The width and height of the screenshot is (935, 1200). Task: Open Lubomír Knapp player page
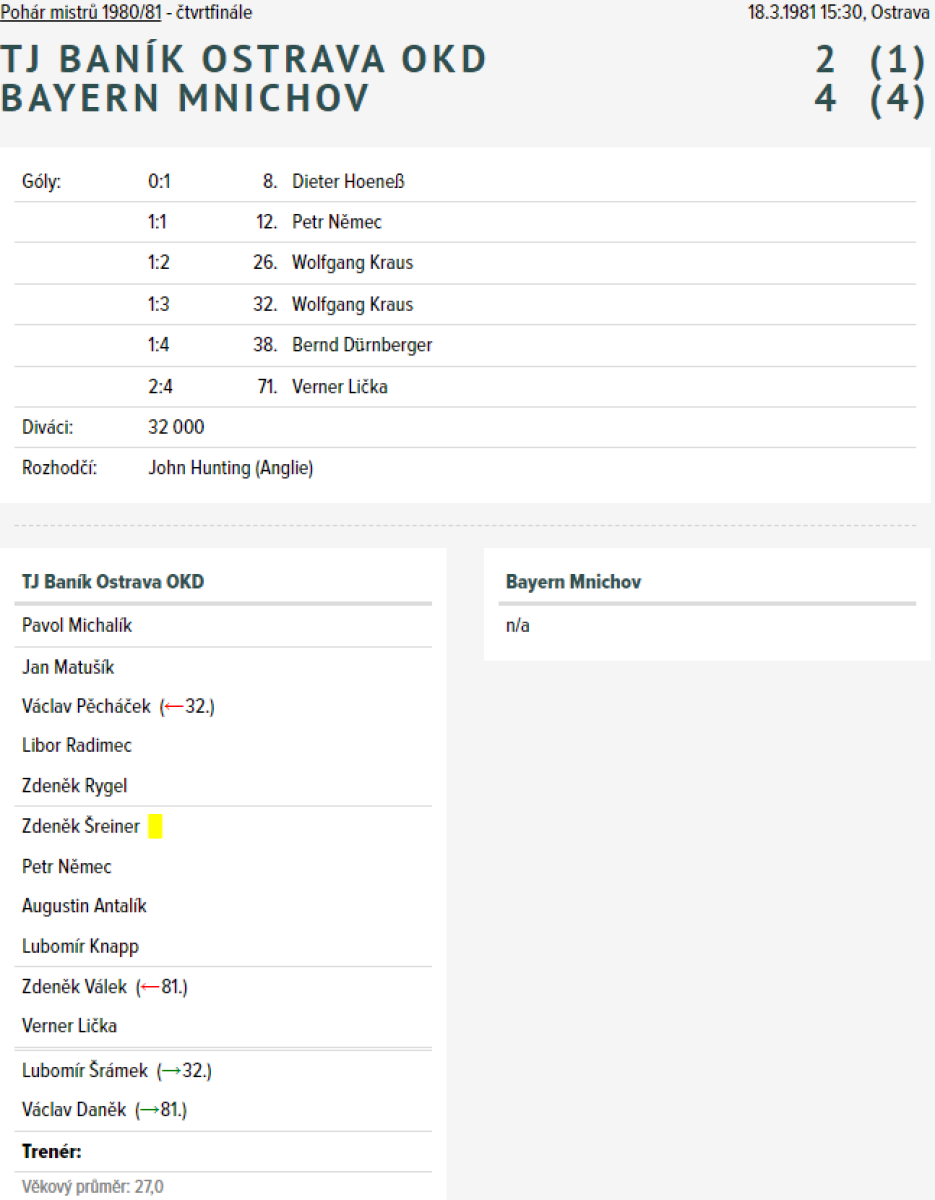(x=80, y=946)
